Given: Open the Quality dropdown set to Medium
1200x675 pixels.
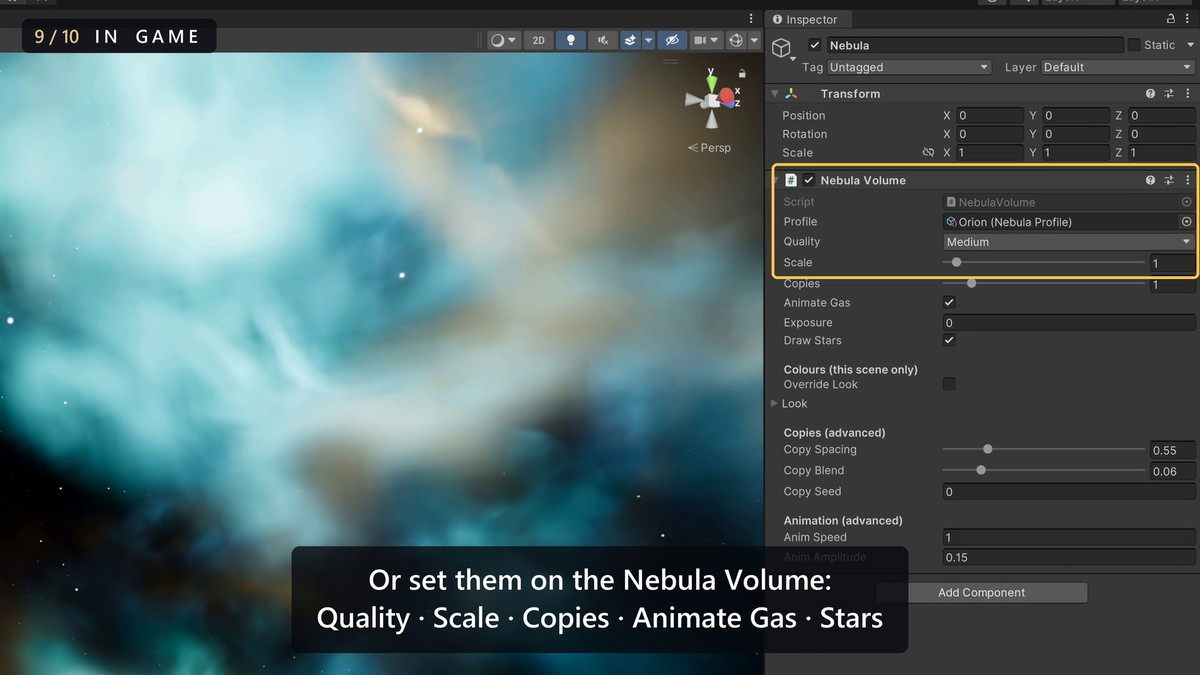Looking at the screenshot, I should [1069, 242].
